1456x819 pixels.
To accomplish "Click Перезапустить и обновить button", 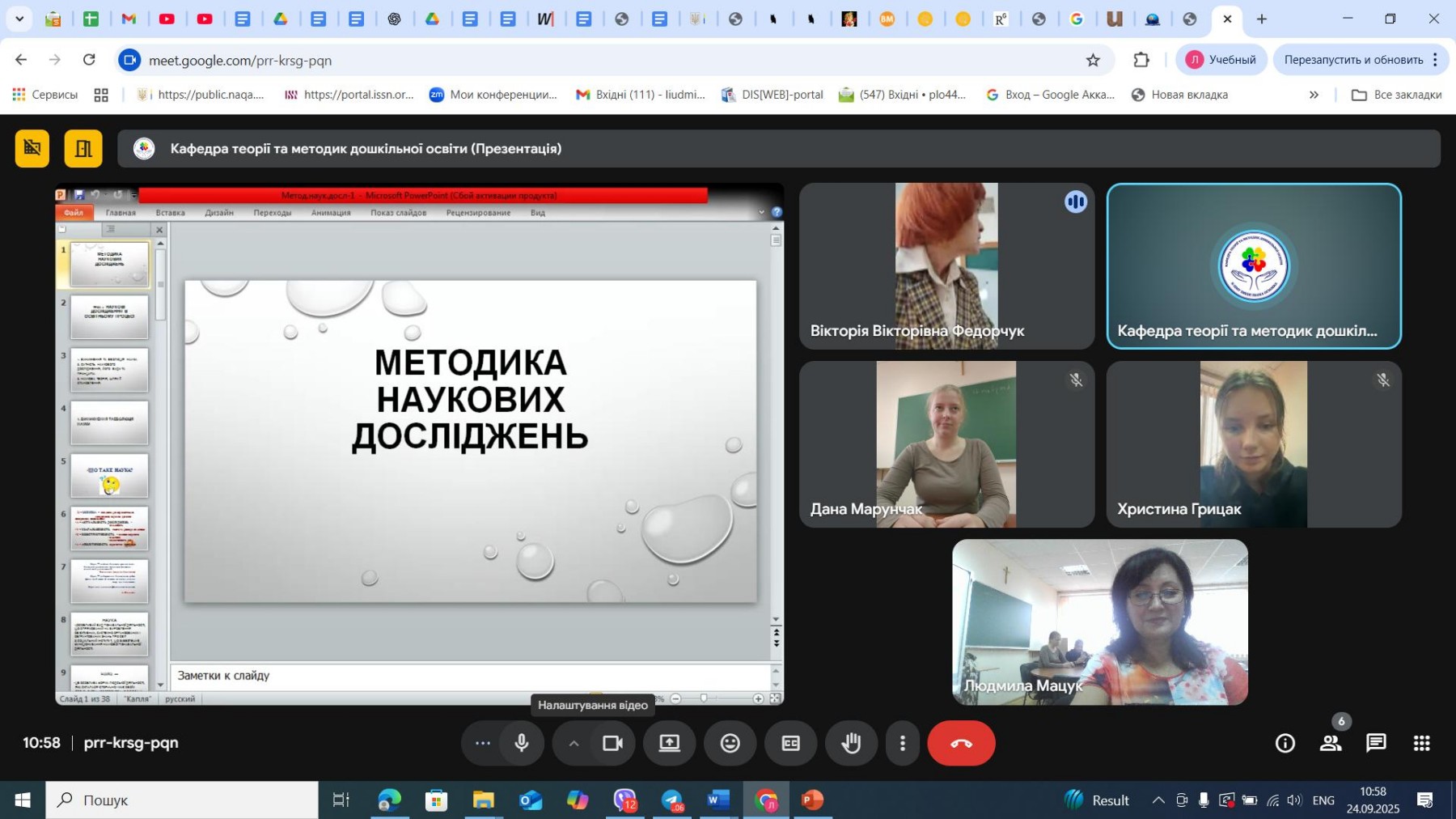I will point(1352,60).
